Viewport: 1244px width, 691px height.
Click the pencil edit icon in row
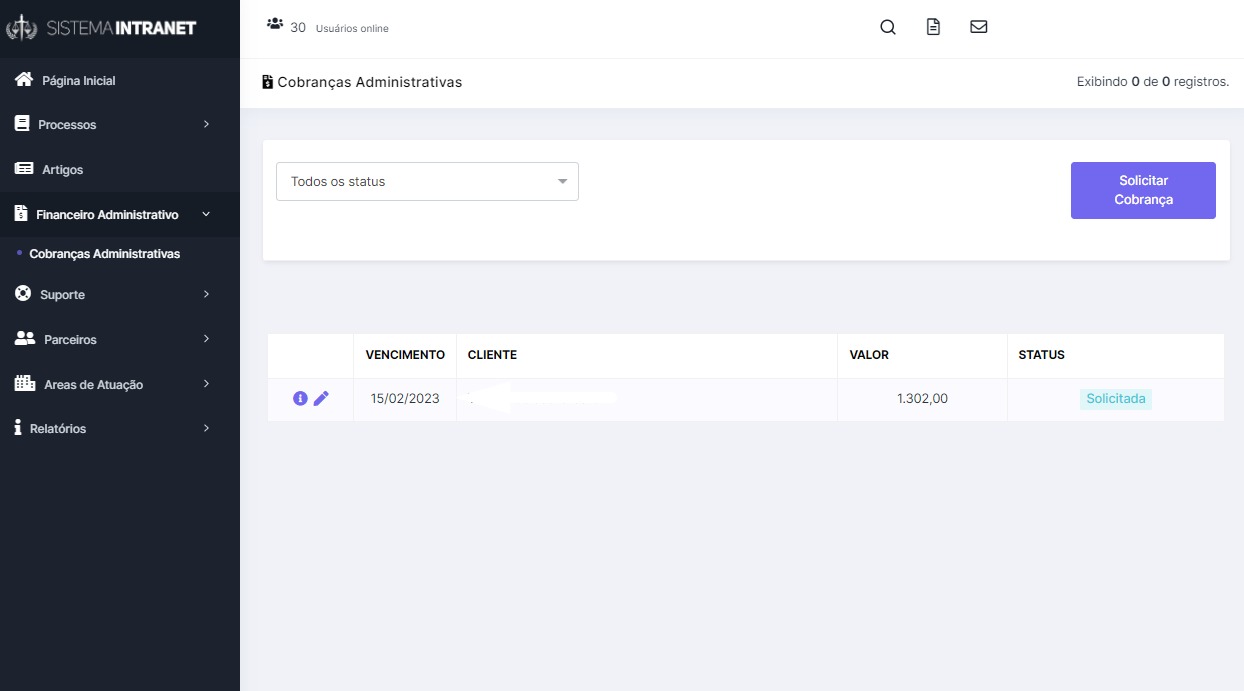tap(321, 398)
